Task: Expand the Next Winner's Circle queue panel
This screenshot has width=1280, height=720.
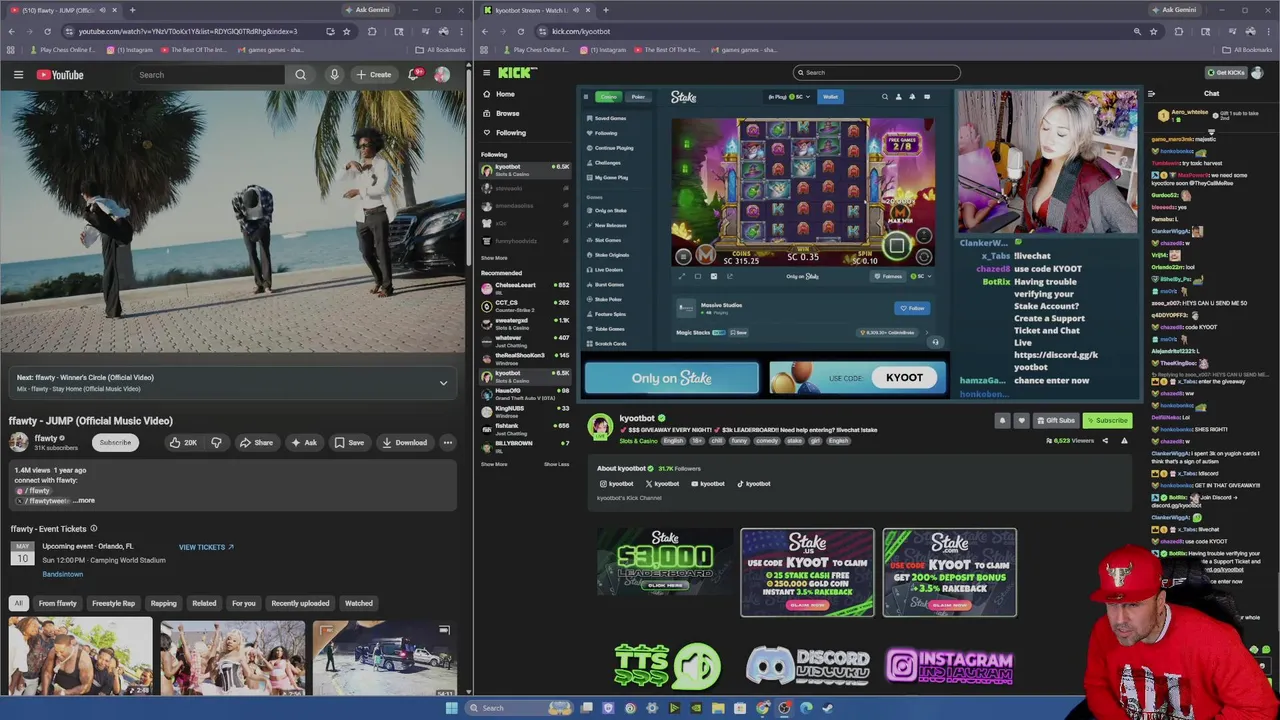Action: coord(443,383)
